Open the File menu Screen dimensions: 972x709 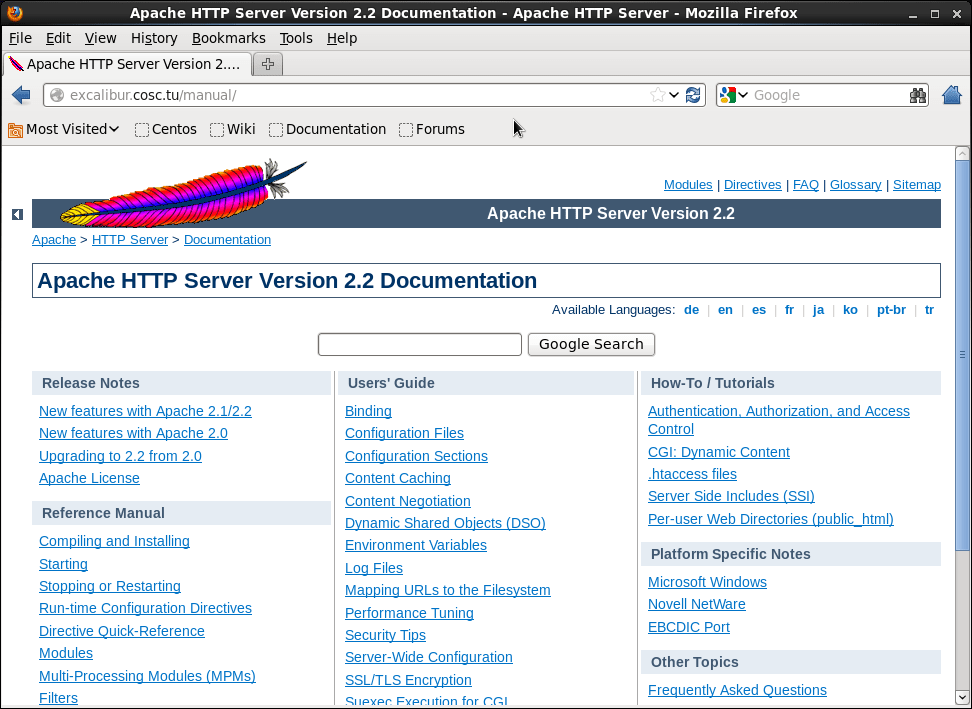tap(20, 38)
